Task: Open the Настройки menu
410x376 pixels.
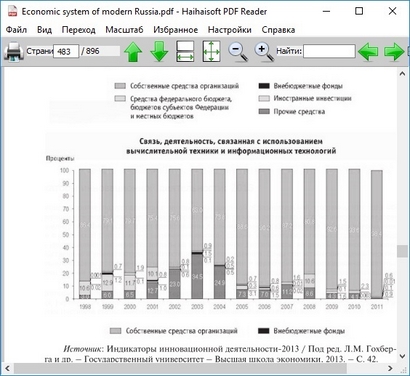Action: pos(229,30)
